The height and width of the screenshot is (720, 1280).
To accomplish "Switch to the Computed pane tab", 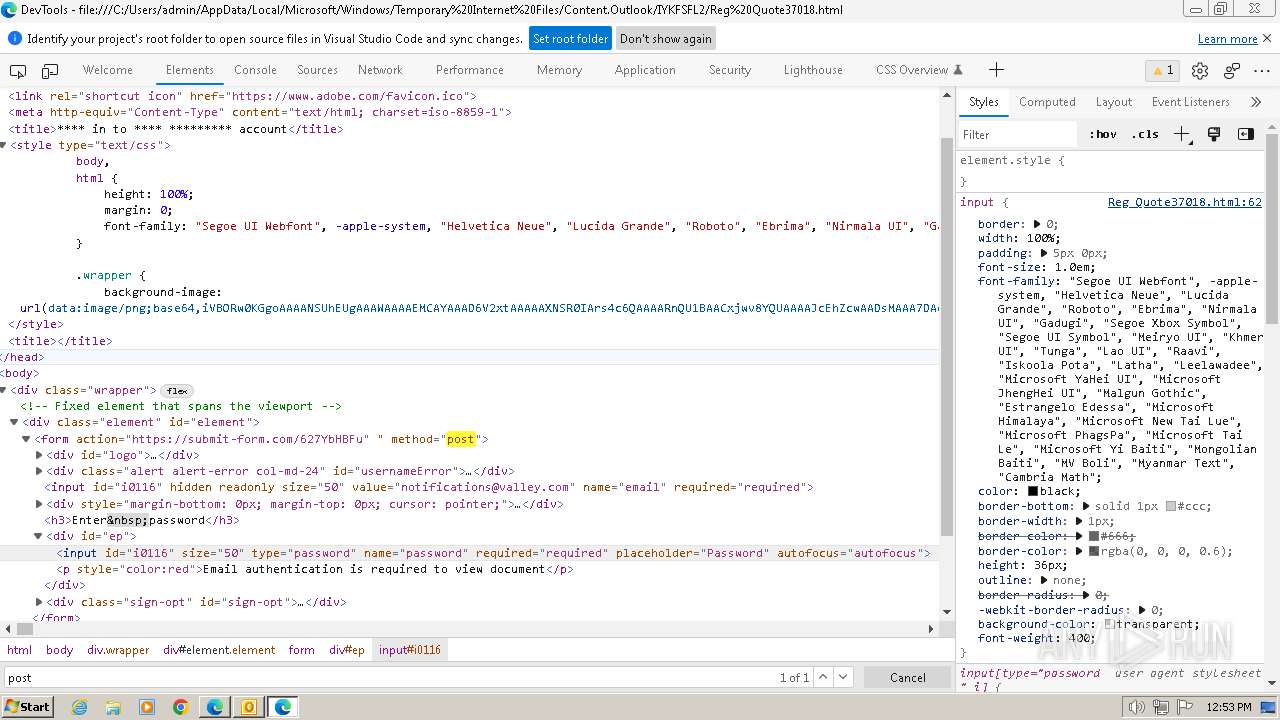I will [1047, 102].
